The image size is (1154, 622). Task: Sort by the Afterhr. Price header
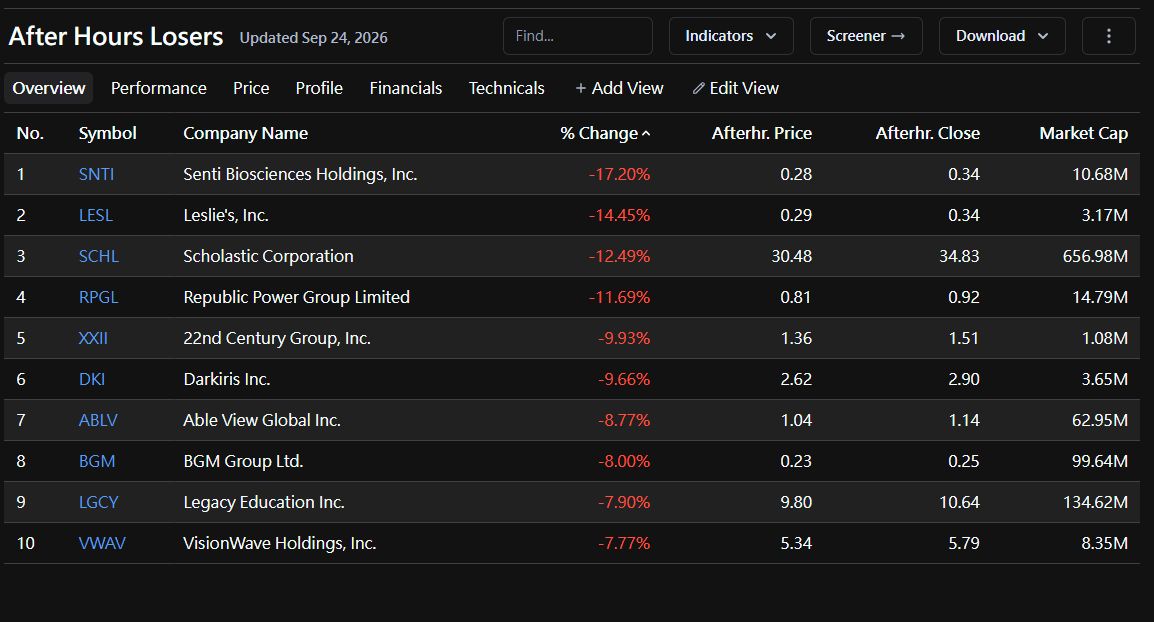coord(761,133)
